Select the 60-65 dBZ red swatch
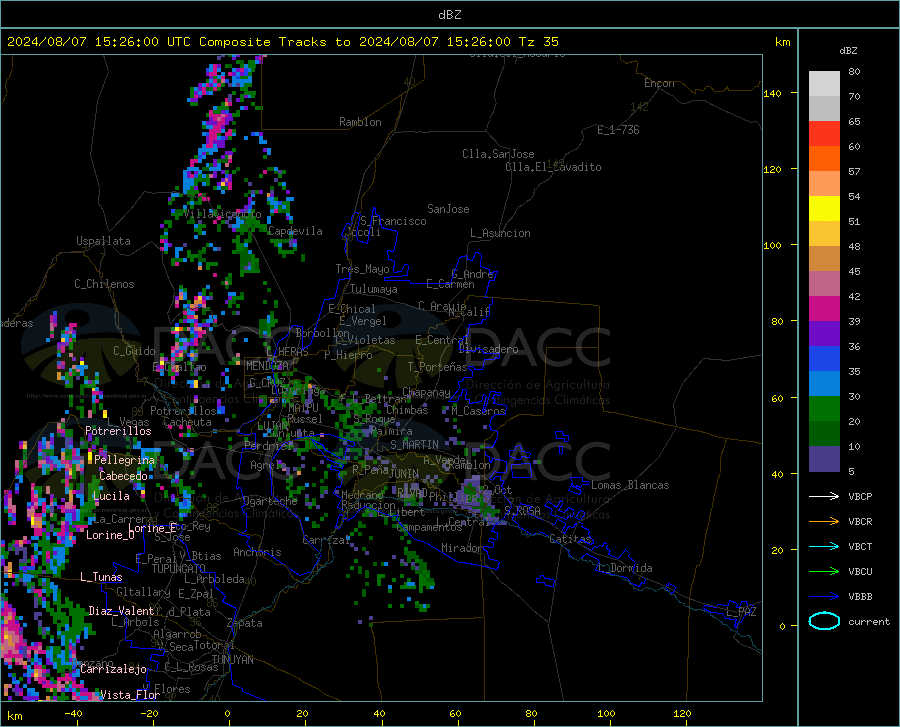This screenshot has width=900, height=727. (x=824, y=134)
